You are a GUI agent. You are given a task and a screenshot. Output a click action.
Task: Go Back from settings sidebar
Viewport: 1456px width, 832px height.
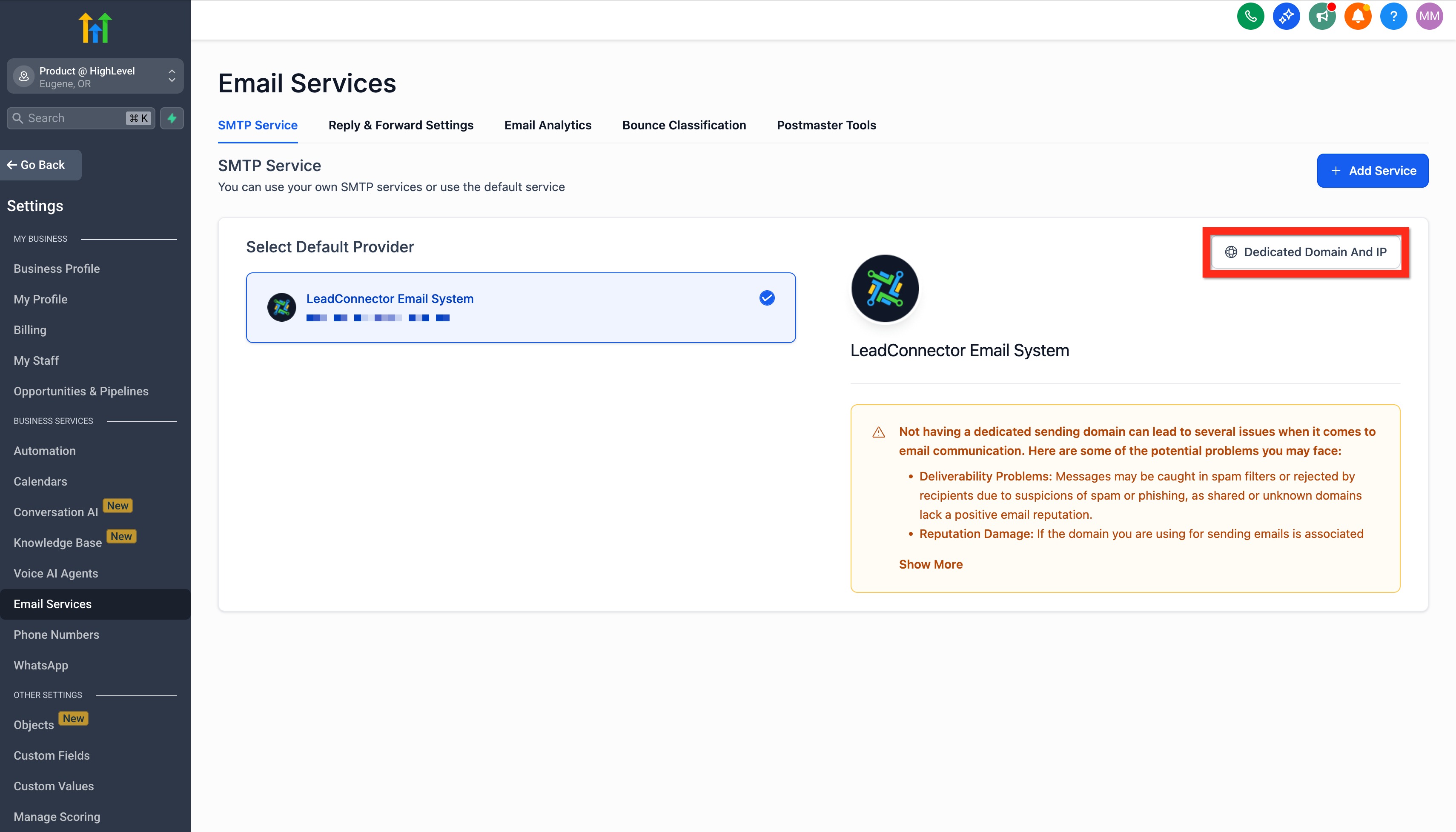(40, 165)
